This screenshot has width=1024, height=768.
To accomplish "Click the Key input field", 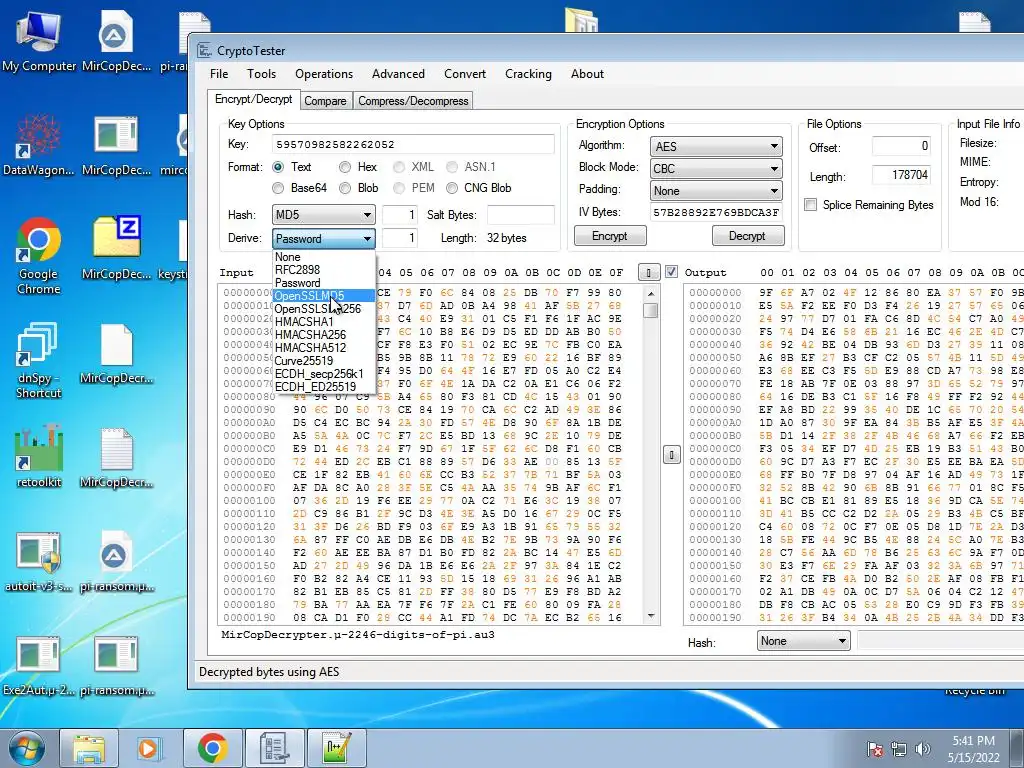I will point(413,144).
